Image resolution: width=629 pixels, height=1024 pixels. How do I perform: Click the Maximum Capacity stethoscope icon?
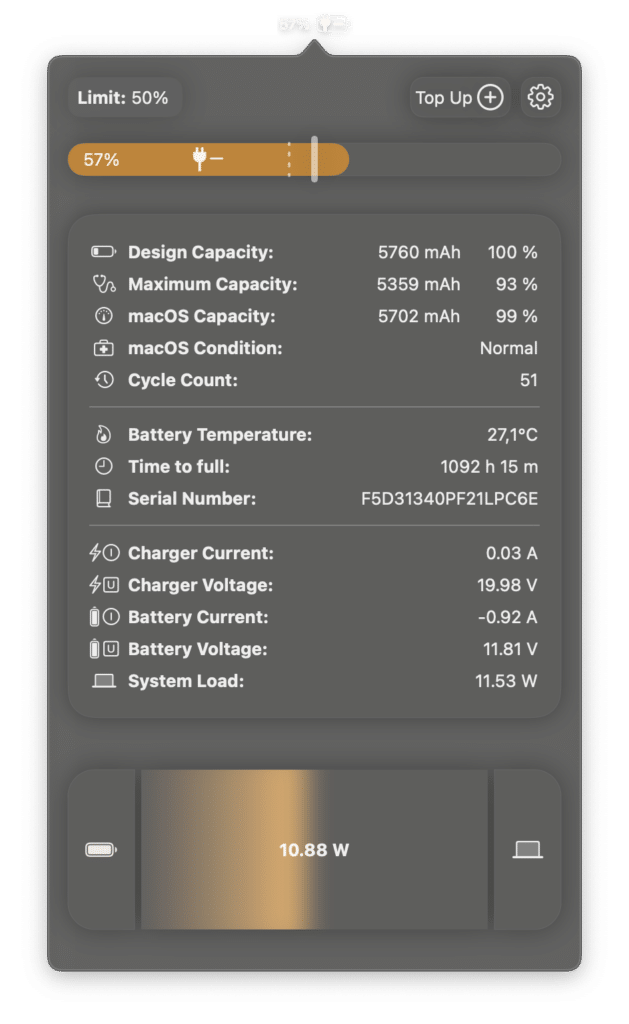pyautogui.click(x=103, y=285)
